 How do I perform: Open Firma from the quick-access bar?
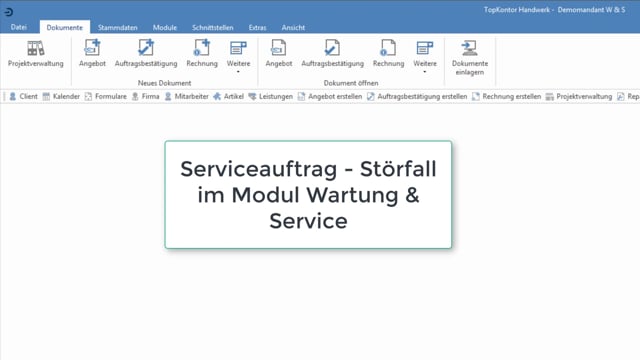145,96
